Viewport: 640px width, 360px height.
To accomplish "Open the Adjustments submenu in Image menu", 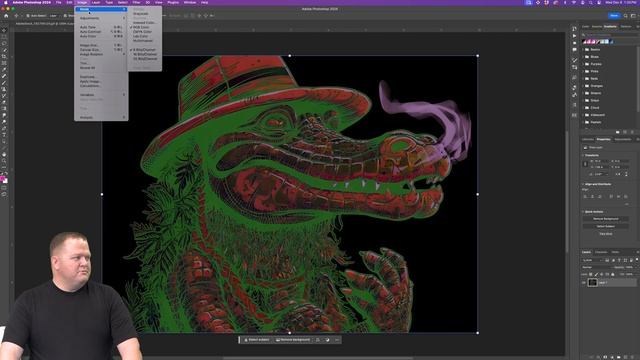I will coord(101,18).
